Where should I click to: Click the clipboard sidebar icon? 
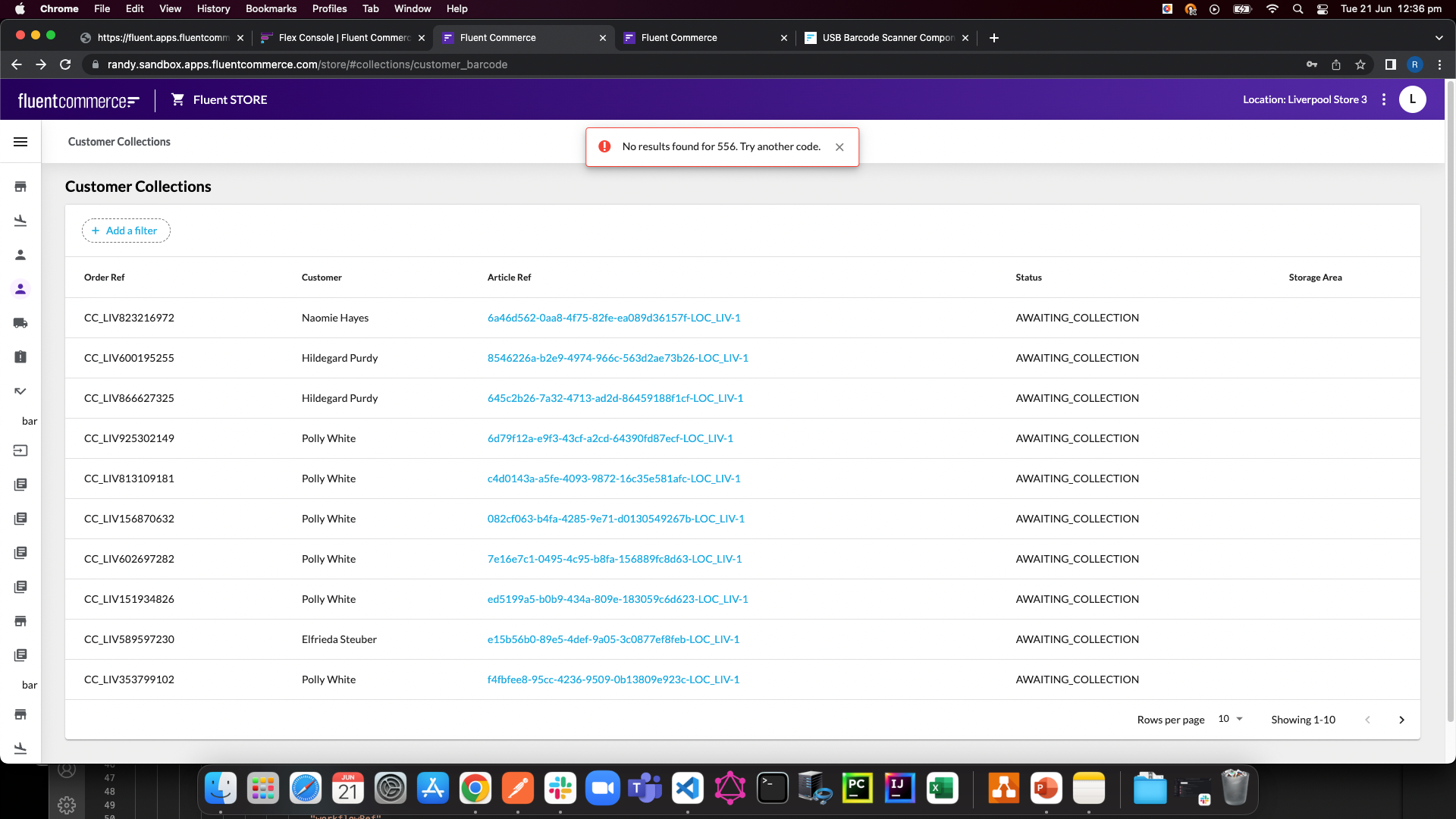pos(20,357)
